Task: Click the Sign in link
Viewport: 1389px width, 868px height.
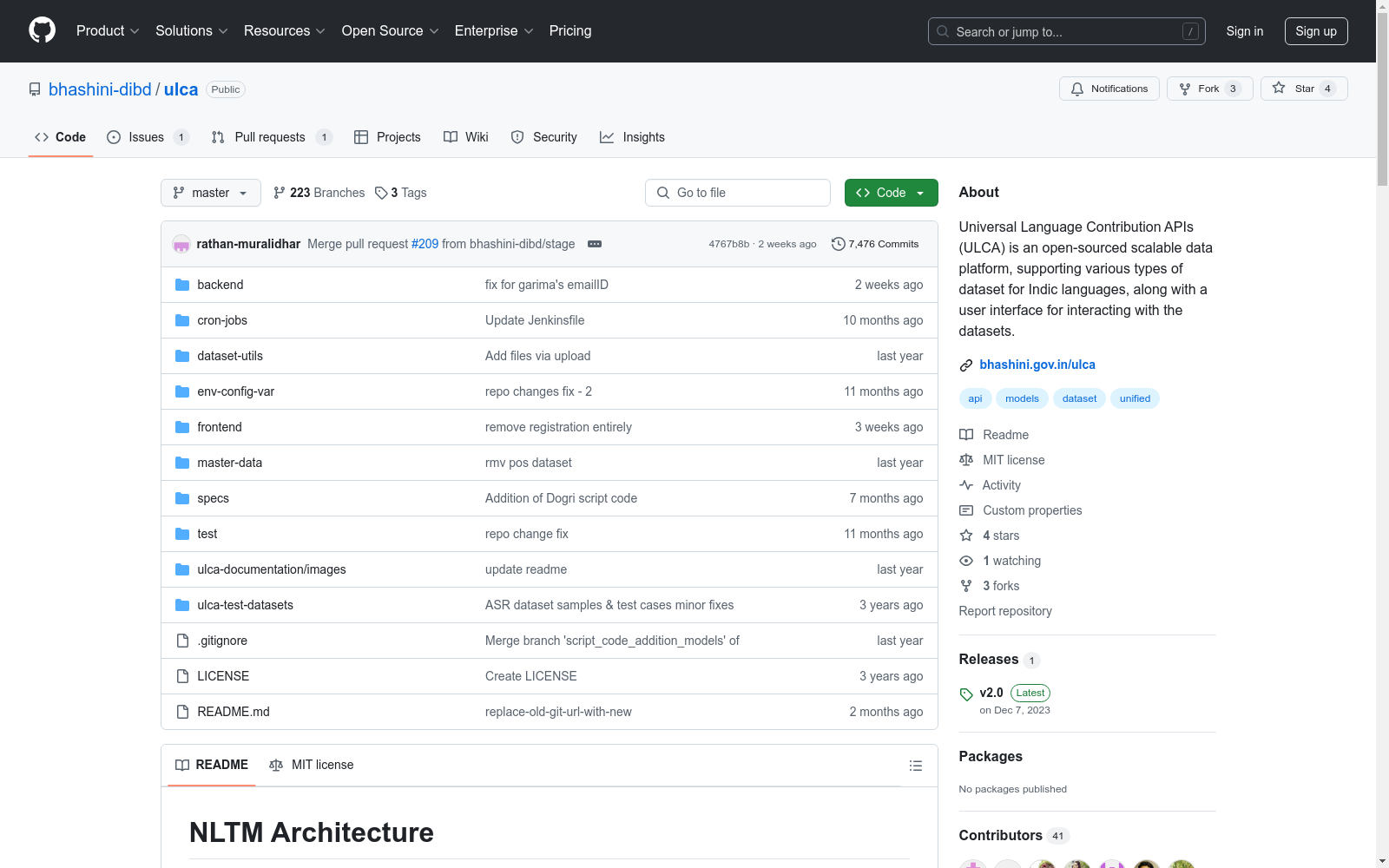Action: point(1245,31)
